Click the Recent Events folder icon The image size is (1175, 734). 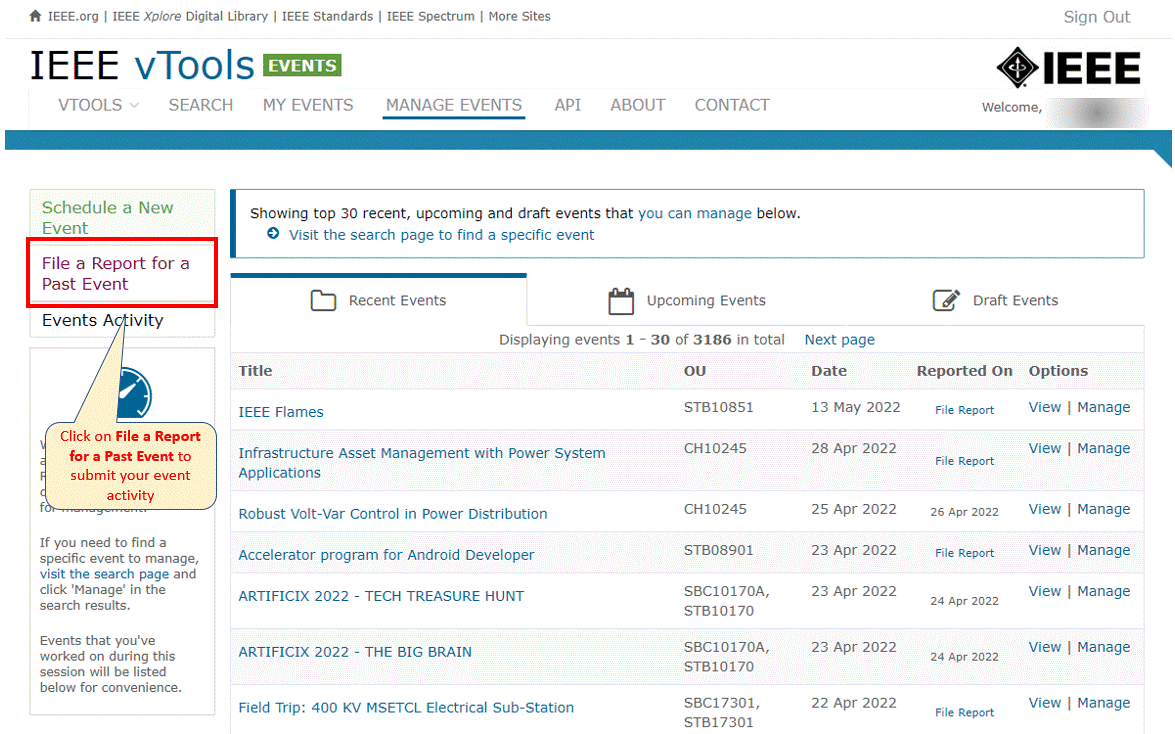323,301
